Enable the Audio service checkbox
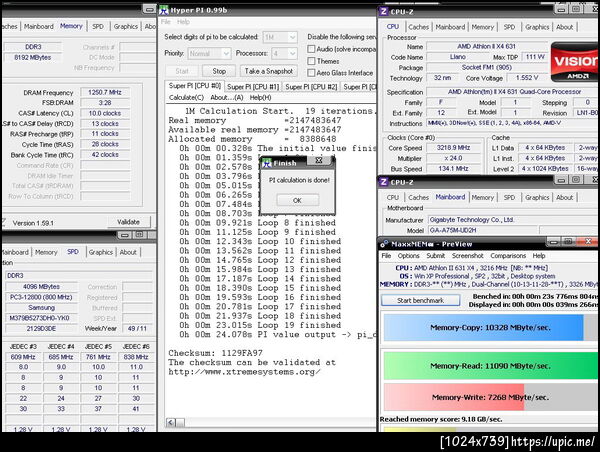This screenshot has width=600, height=452. coord(311,49)
